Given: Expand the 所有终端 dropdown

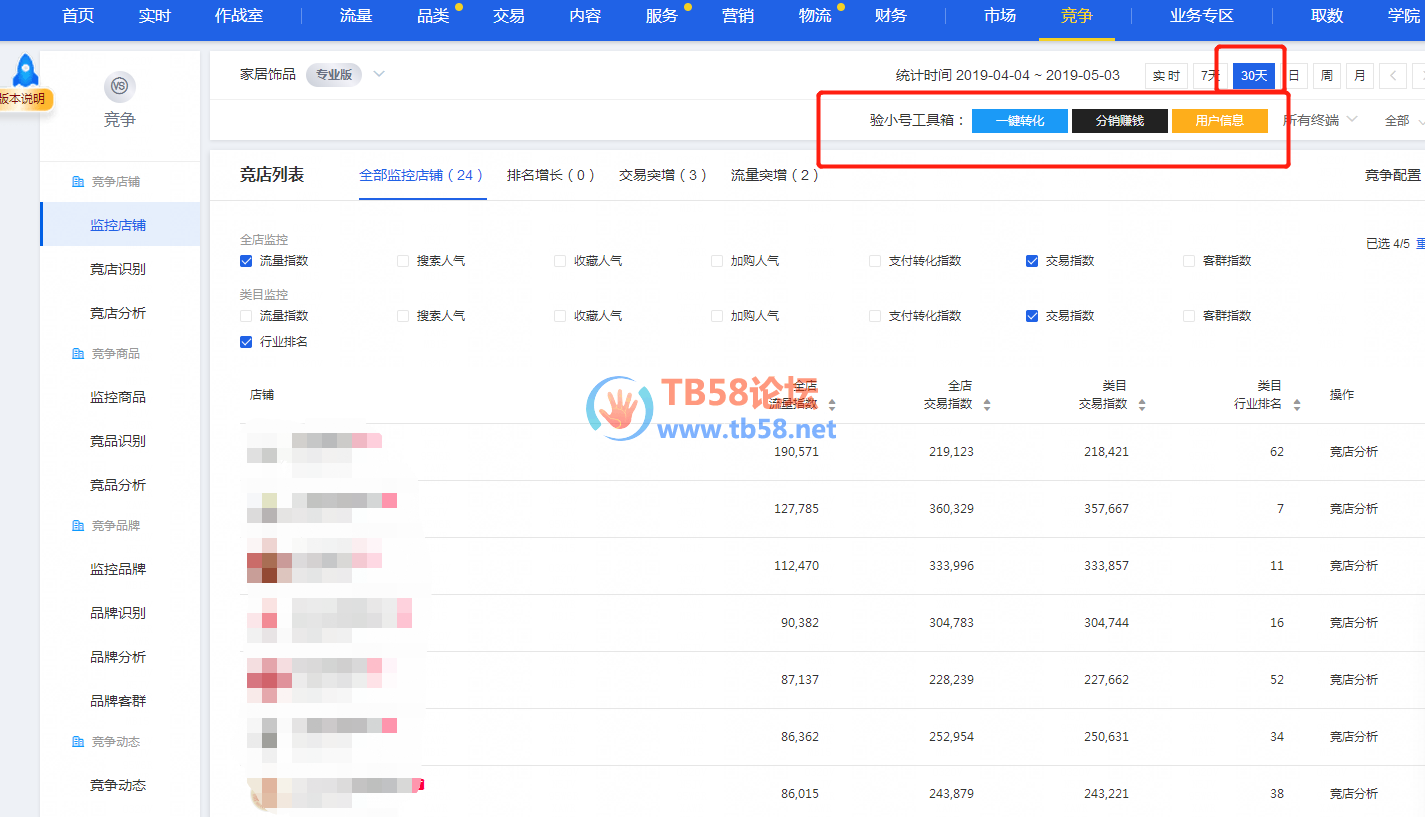Looking at the screenshot, I should (x=1320, y=120).
